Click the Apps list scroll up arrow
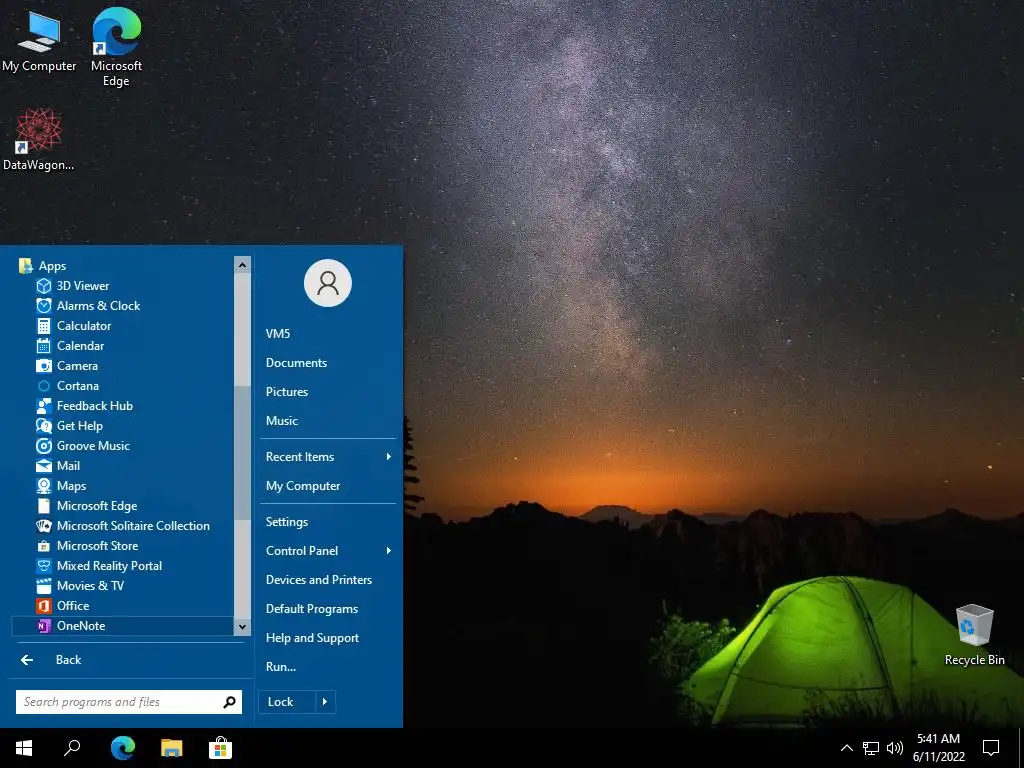 pos(242,264)
